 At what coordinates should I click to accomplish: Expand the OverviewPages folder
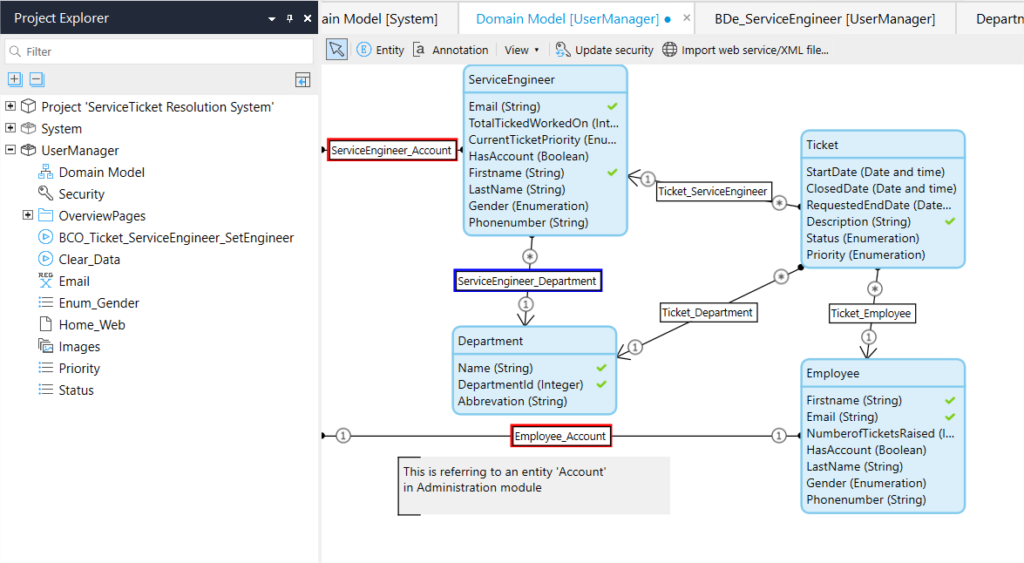tap(27, 215)
